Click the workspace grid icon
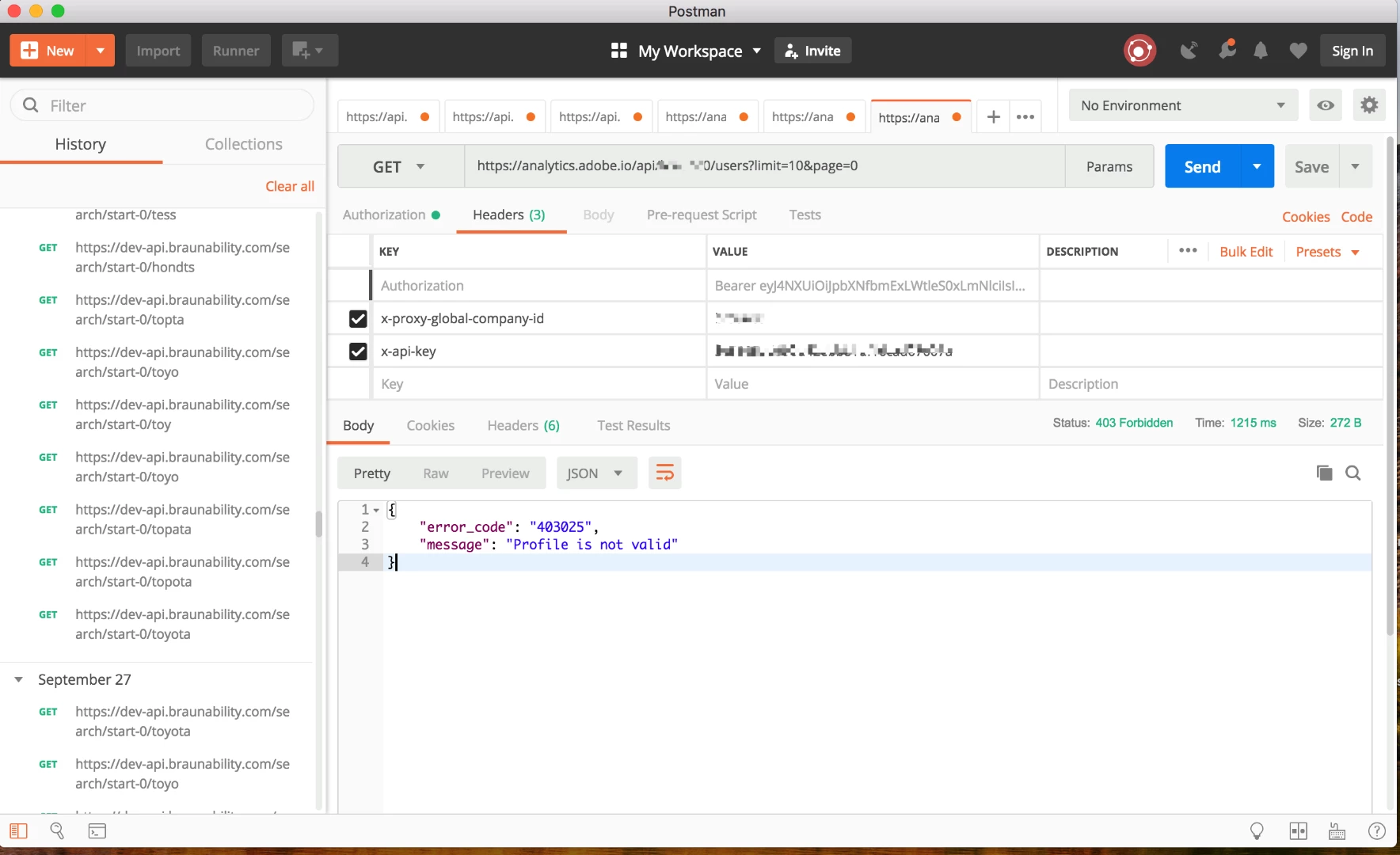 pyautogui.click(x=619, y=51)
